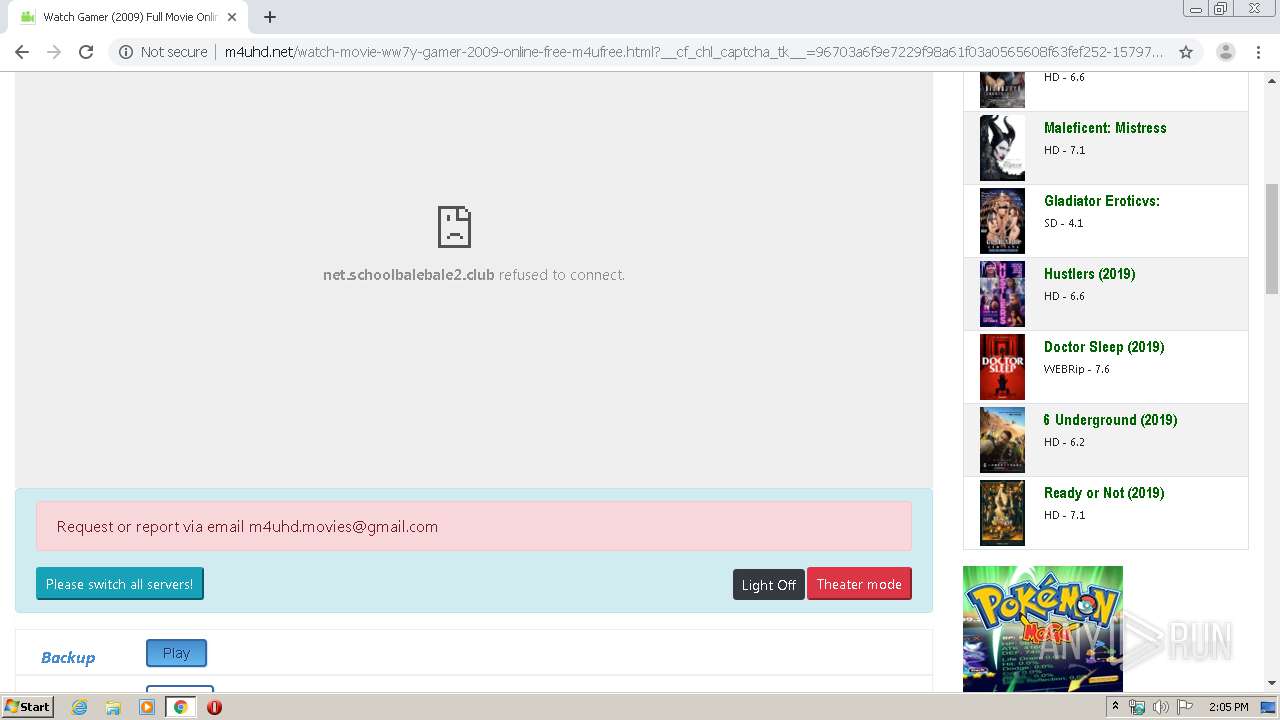Click the Ready or Not poster thumbnail
Viewport: 1280px width, 720px height.
(x=1002, y=513)
